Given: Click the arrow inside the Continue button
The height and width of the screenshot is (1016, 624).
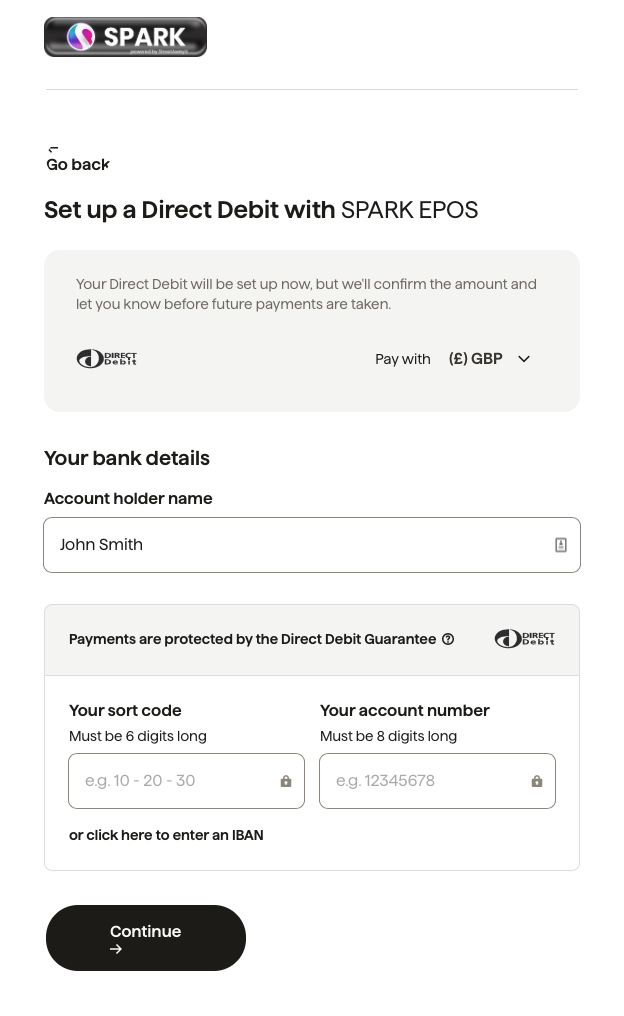Looking at the screenshot, I should coord(115,948).
